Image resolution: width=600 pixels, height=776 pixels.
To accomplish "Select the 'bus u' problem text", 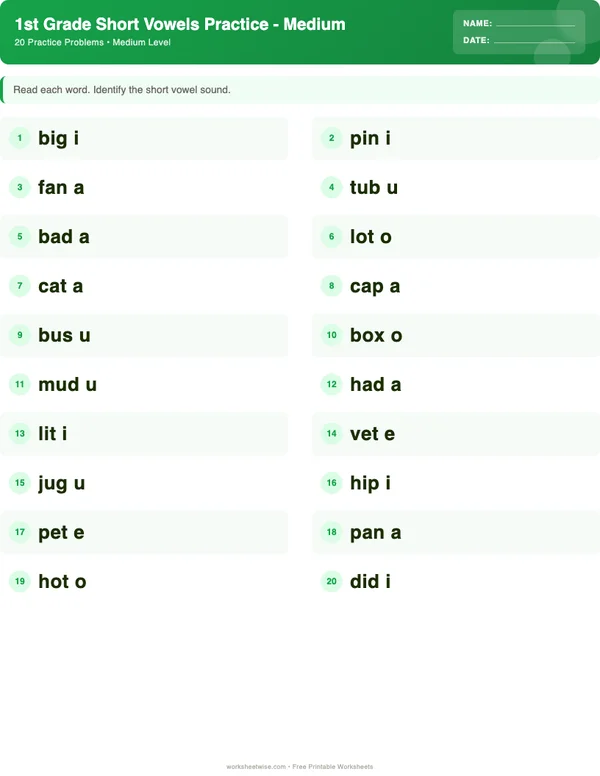I will pos(64,335).
